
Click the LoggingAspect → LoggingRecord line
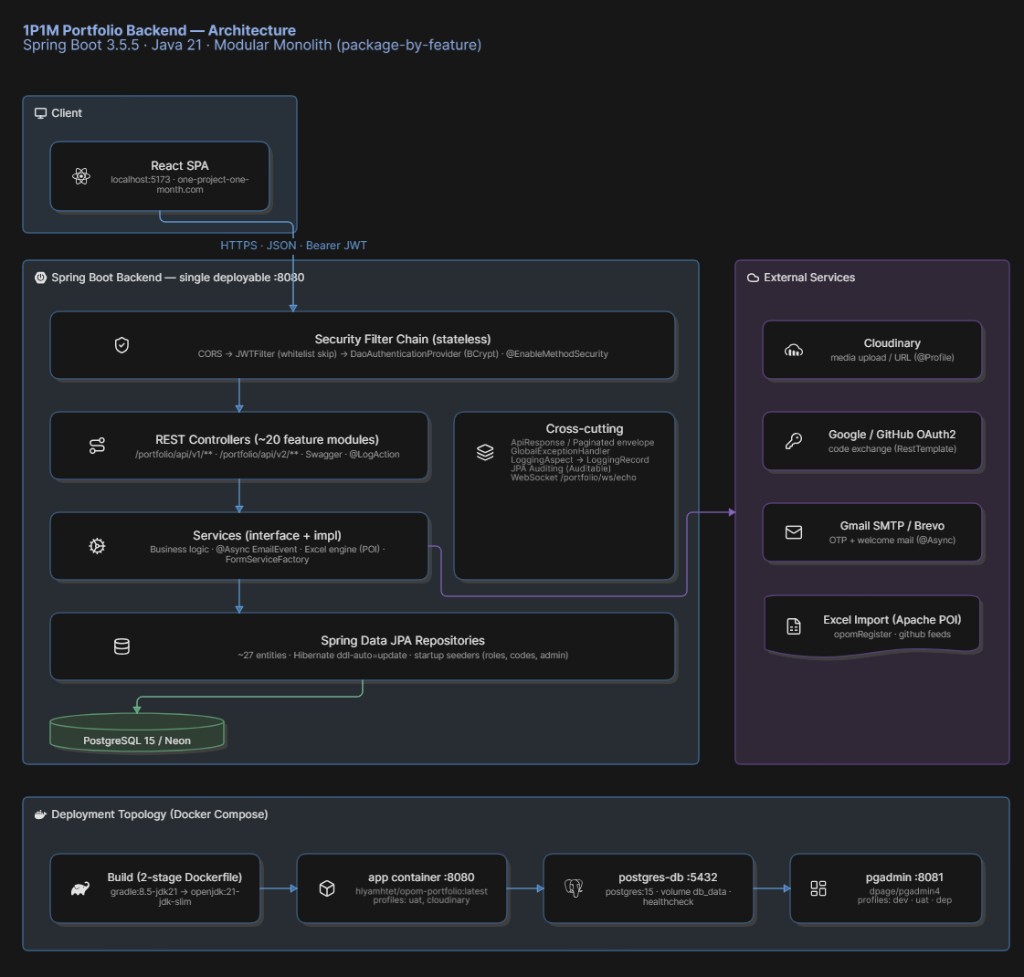coord(580,460)
